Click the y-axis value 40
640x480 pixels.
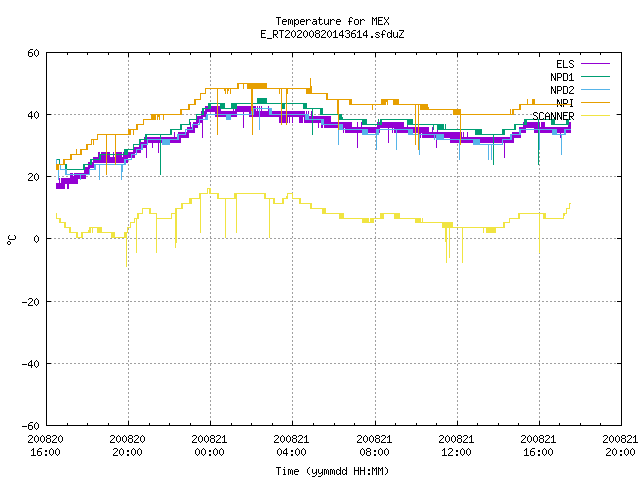coord(33,115)
